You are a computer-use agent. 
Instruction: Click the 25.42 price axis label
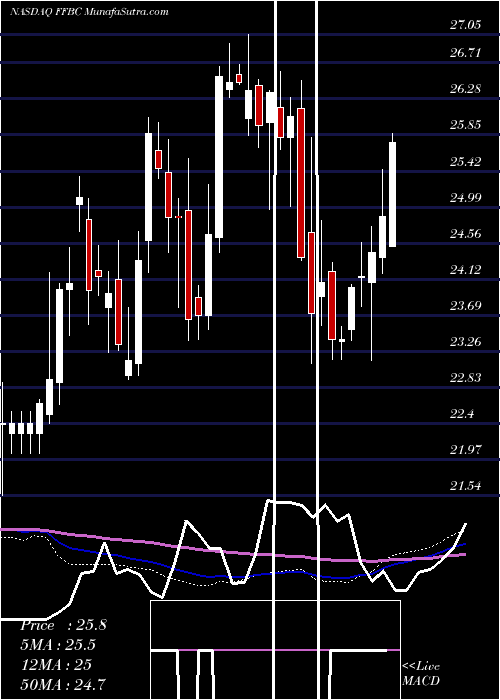click(x=465, y=162)
